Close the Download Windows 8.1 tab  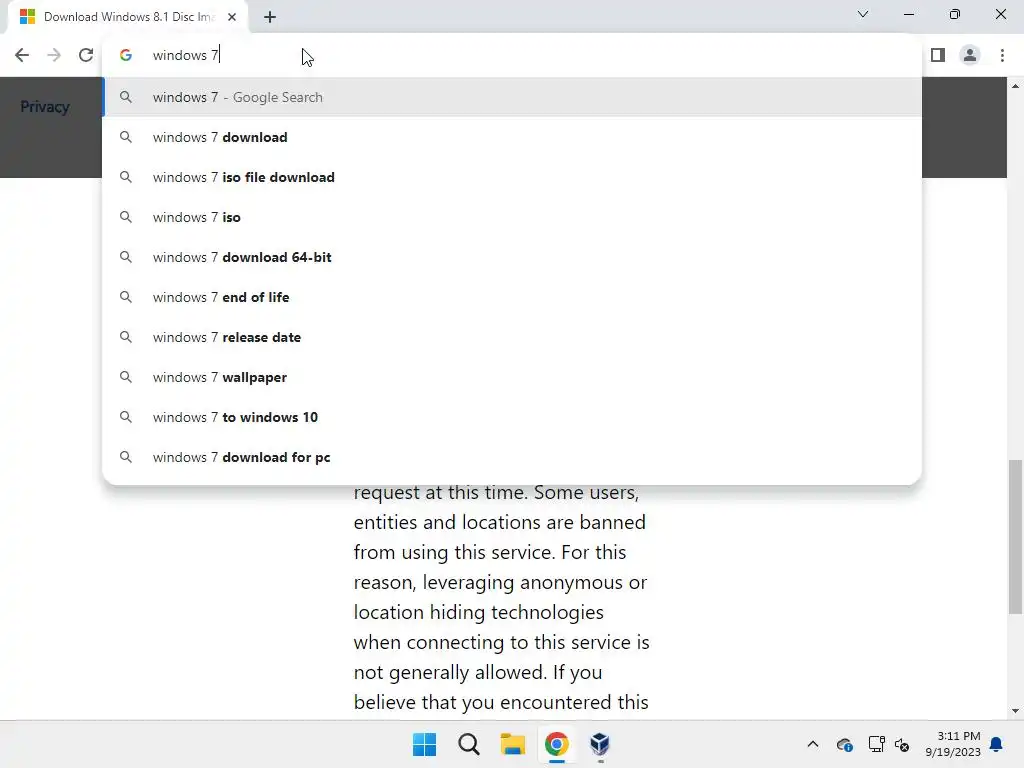(x=232, y=17)
